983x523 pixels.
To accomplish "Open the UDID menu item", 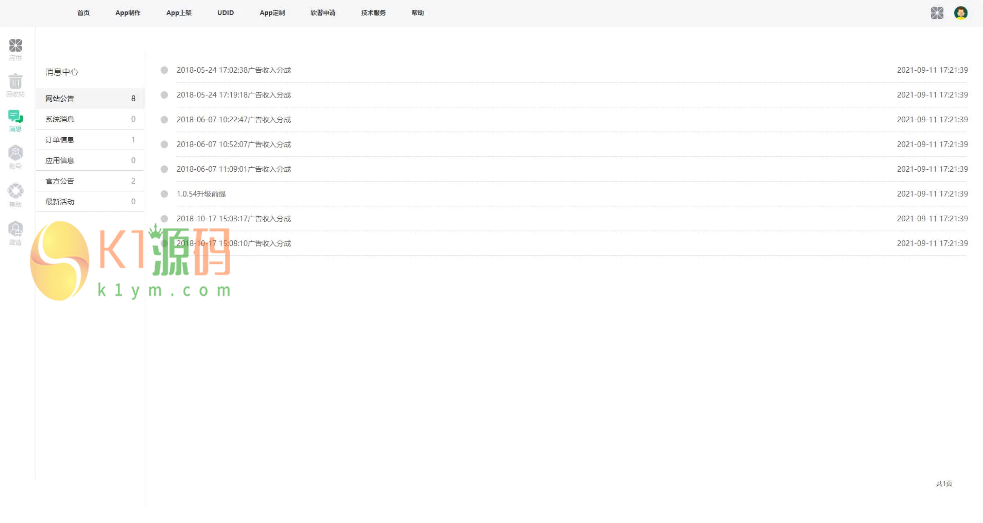I will pyautogui.click(x=226, y=13).
